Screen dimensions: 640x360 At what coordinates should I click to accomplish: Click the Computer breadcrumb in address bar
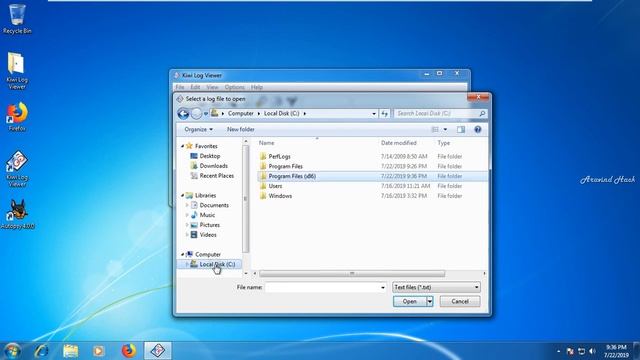point(240,113)
